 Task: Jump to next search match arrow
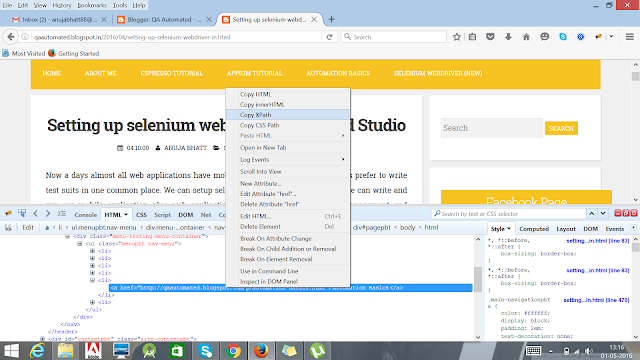603,213
